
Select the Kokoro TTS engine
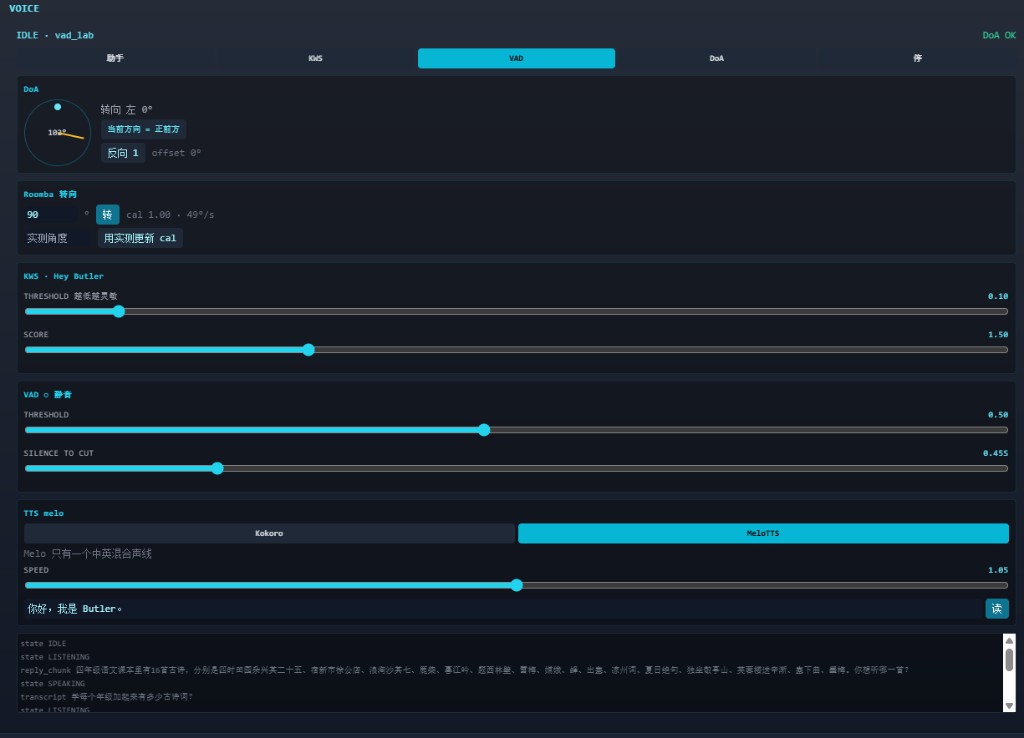(x=269, y=534)
